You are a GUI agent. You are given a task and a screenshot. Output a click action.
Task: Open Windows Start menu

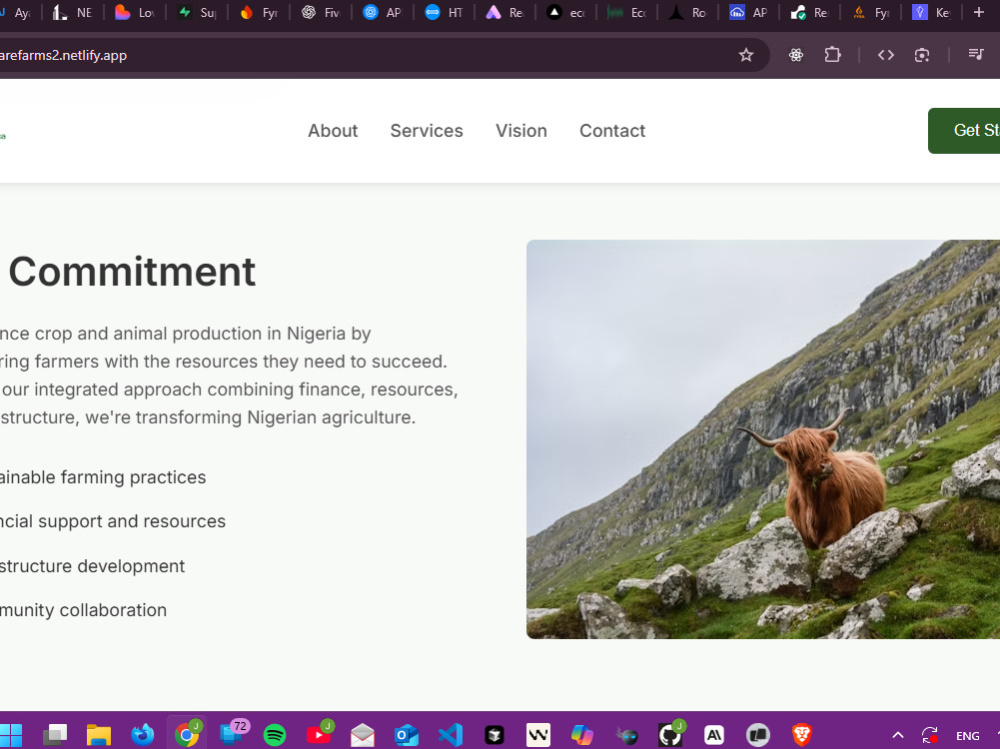11,735
